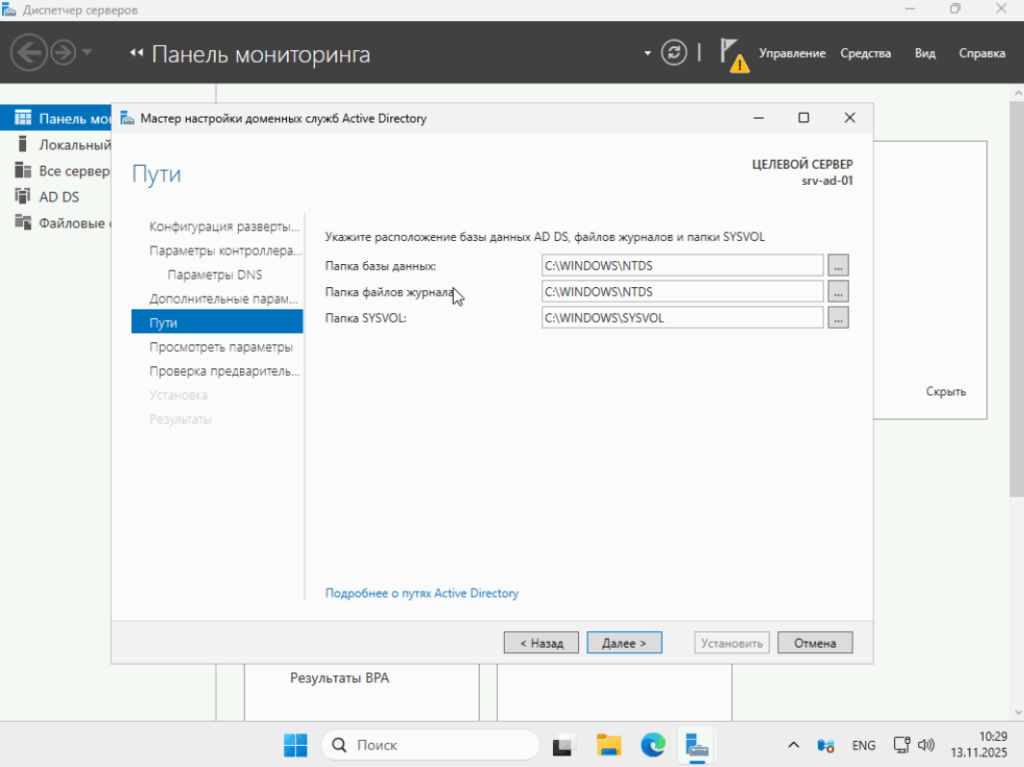The height and width of the screenshot is (767, 1024).
Task: Click the back navigation arrow
Action: (29, 51)
